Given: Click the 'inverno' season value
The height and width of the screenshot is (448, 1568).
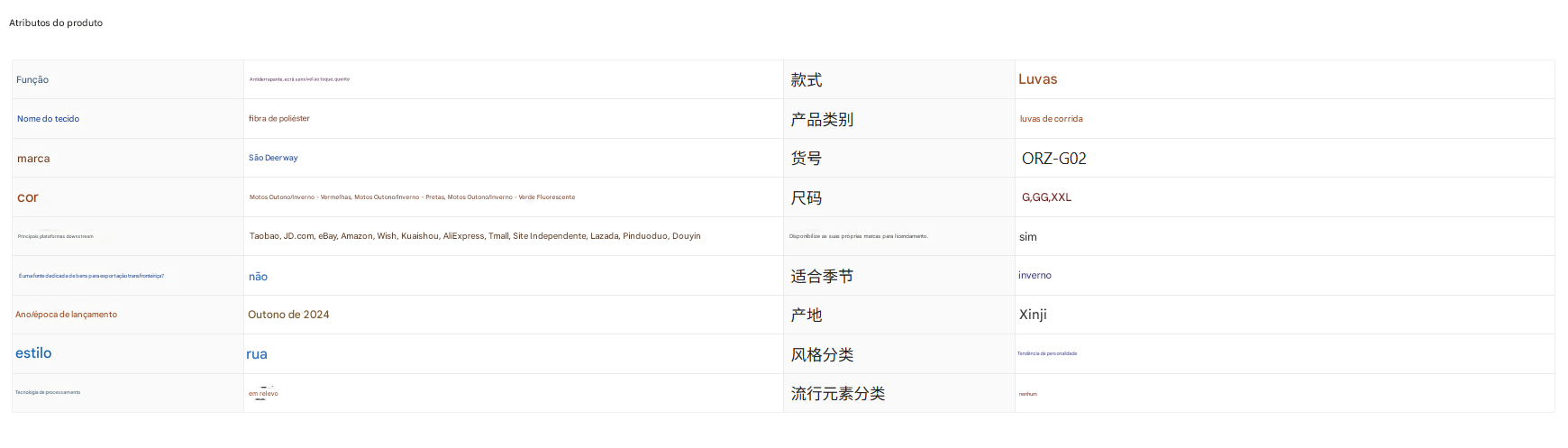Looking at the screenshot, I should pyautogui.click(x=1035, y=276).
